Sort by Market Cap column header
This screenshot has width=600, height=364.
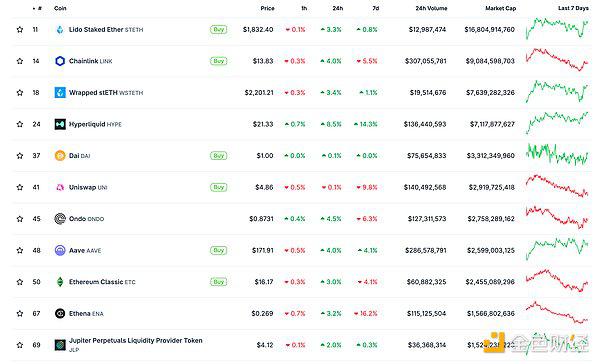(501, 8)
